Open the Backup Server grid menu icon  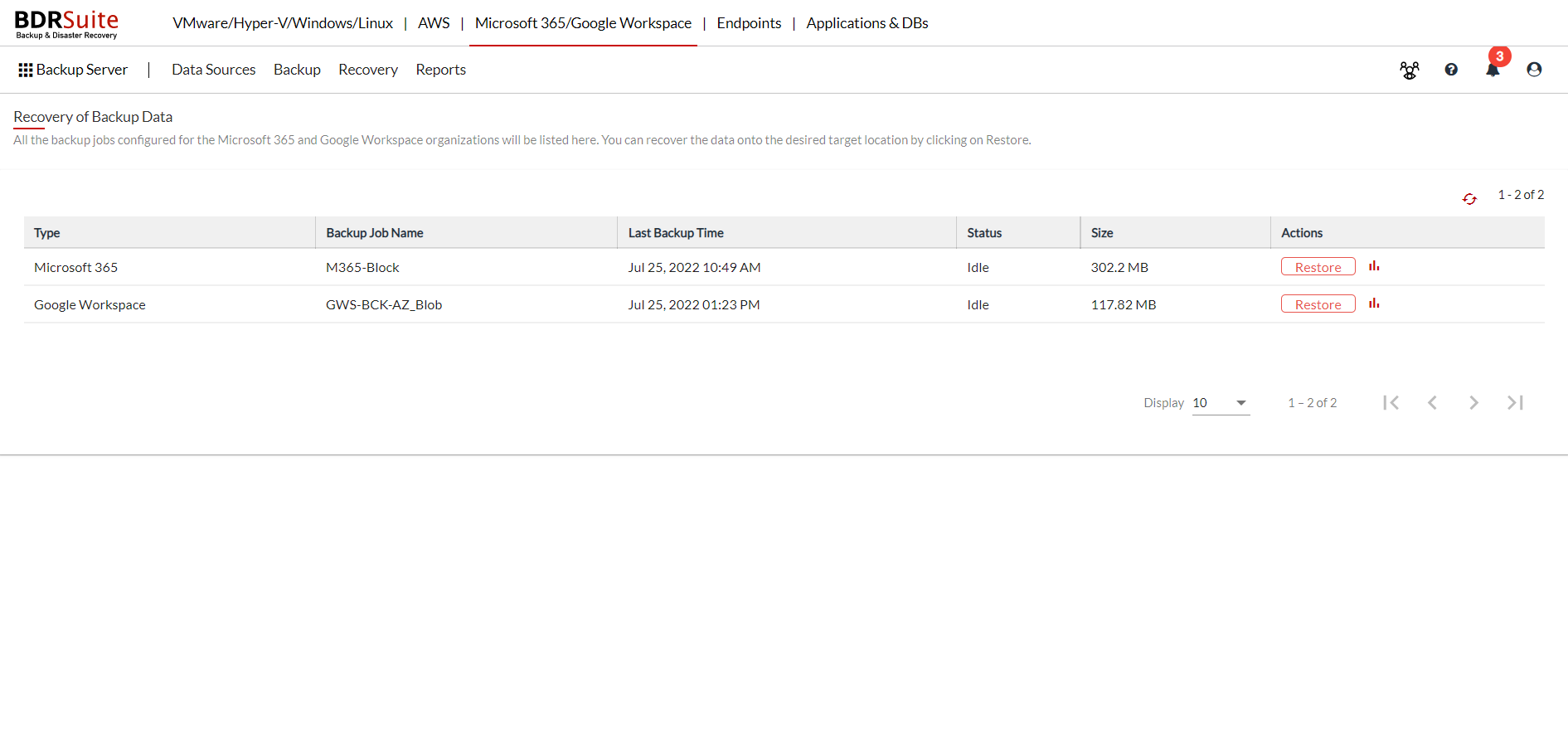coord(26,70)
